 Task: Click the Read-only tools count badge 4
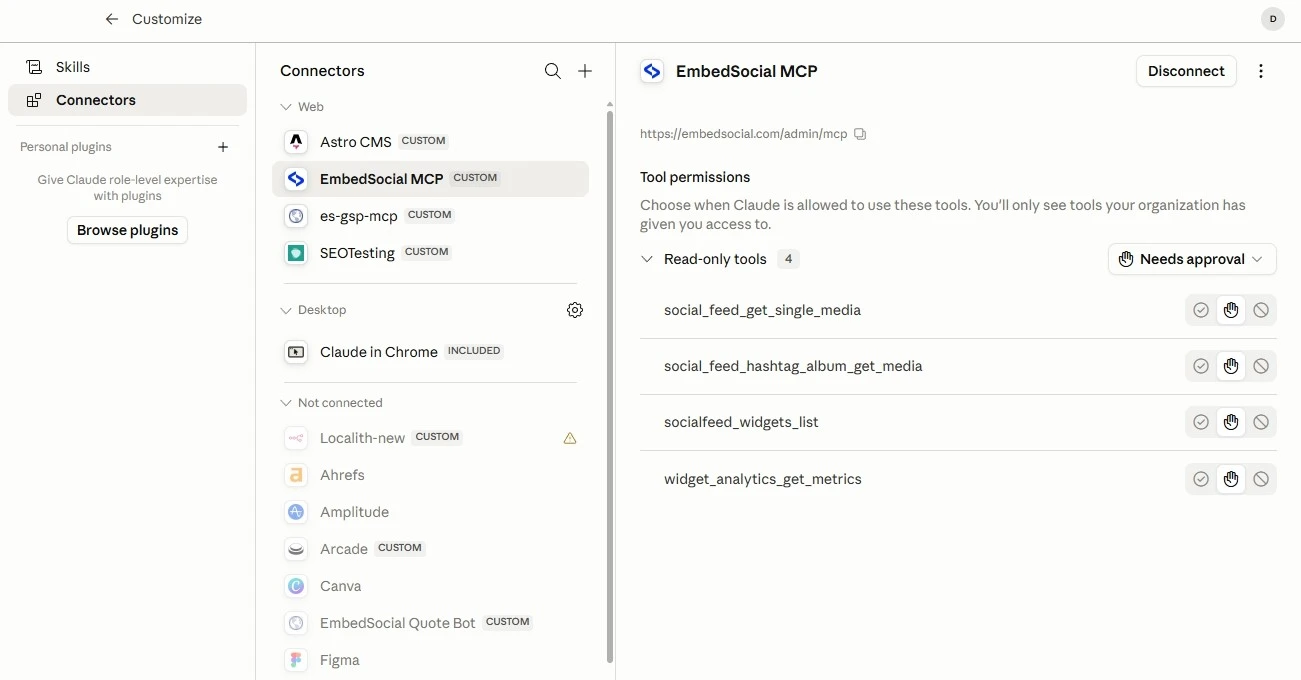[788, 259]
